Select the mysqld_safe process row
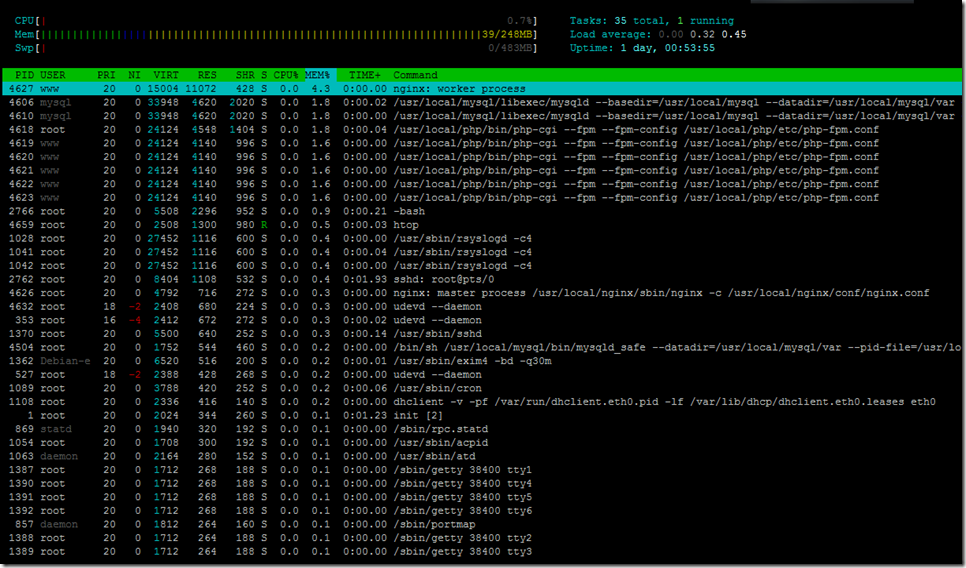Viewport: 966px width, 568px height. [x=482, y=347]
